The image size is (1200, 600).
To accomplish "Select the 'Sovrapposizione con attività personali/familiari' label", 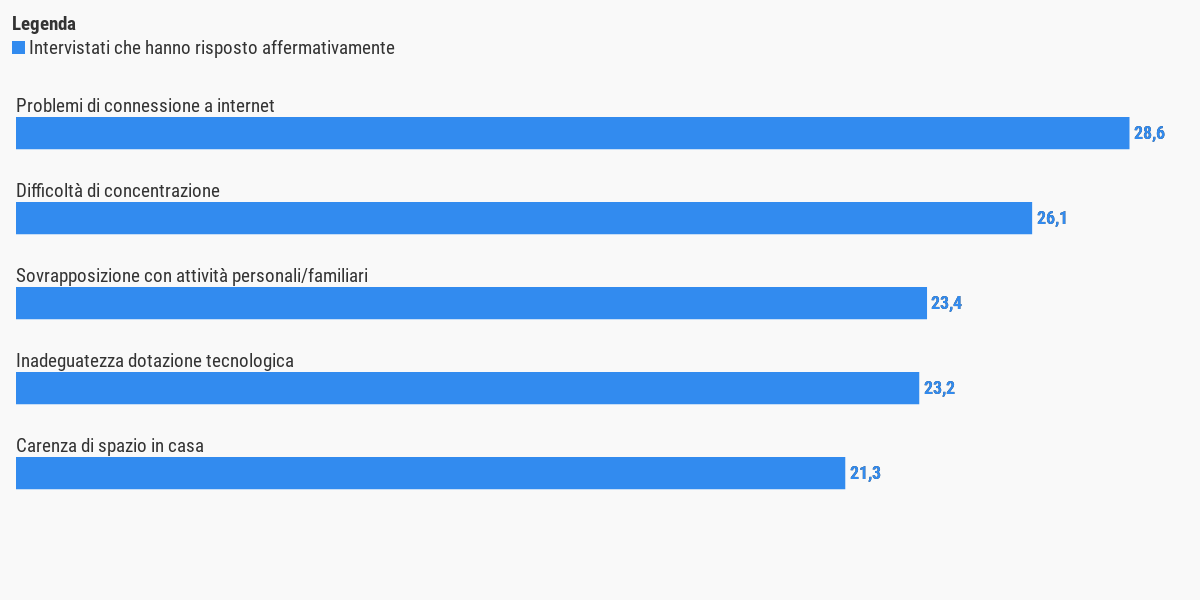I will pyautogui.click(x=192, y=276).
